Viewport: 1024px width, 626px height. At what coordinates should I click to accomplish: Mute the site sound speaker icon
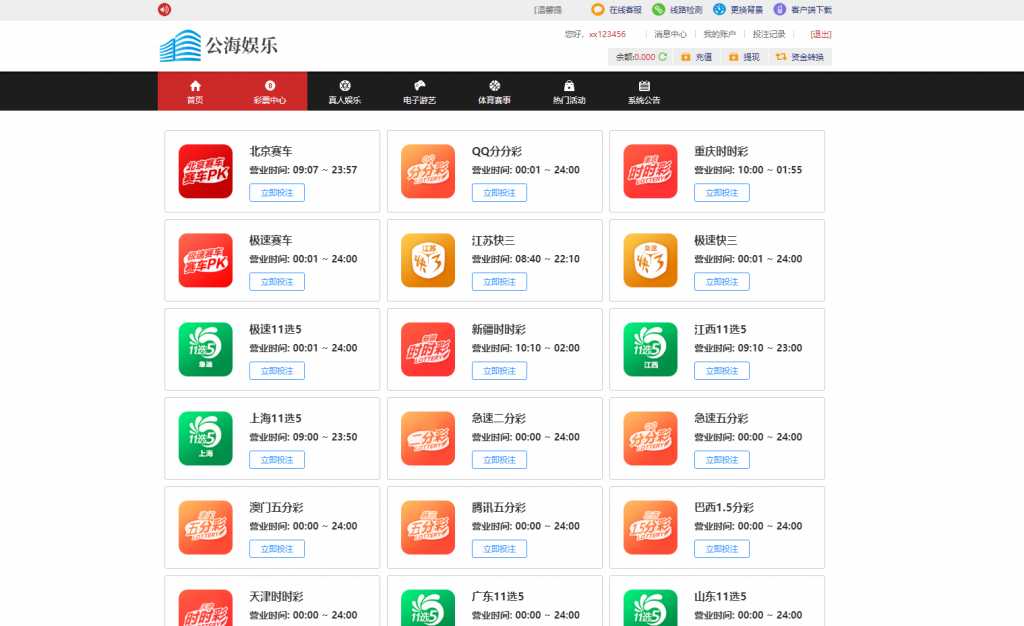(164, 9)
